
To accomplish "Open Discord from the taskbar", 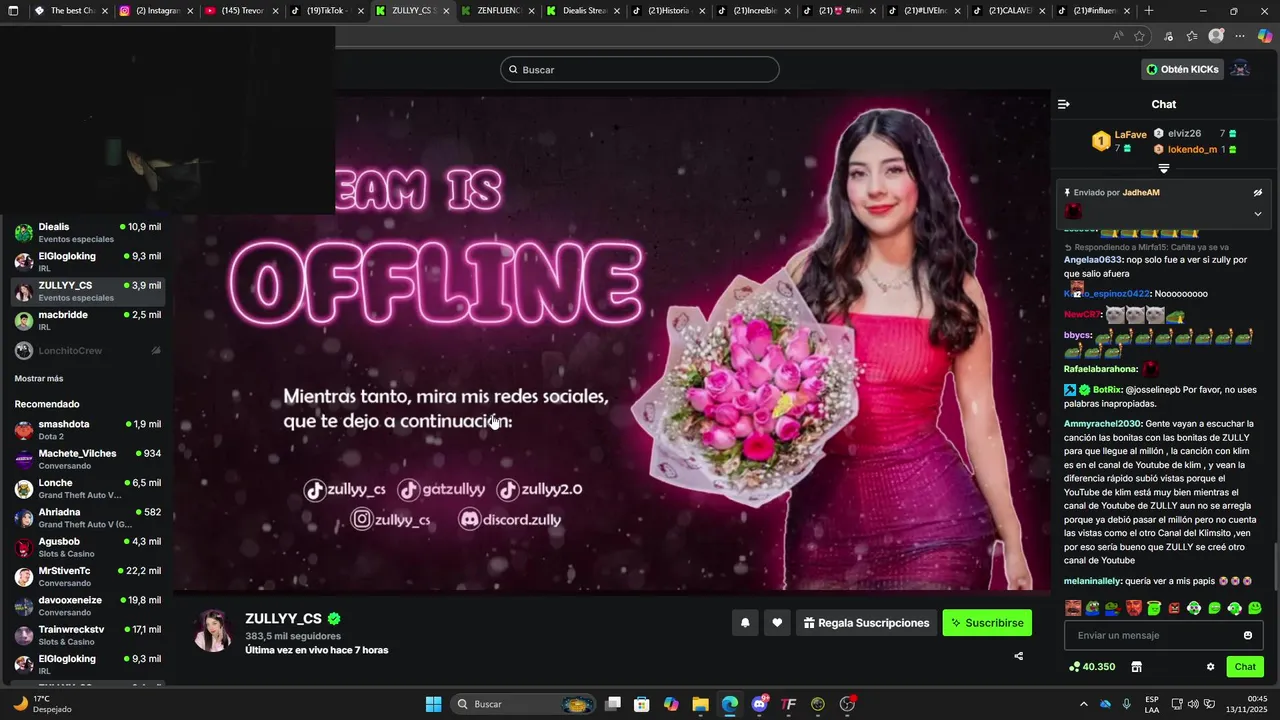I will coord(759,704).
